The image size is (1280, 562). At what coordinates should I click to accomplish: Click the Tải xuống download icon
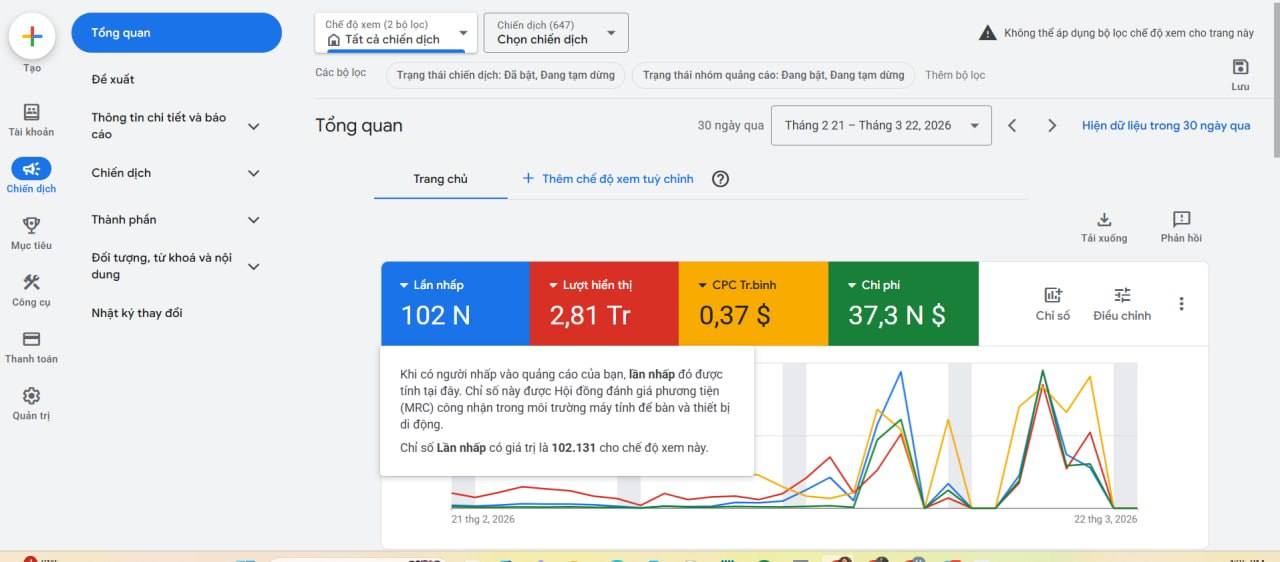coord(1104,219)
